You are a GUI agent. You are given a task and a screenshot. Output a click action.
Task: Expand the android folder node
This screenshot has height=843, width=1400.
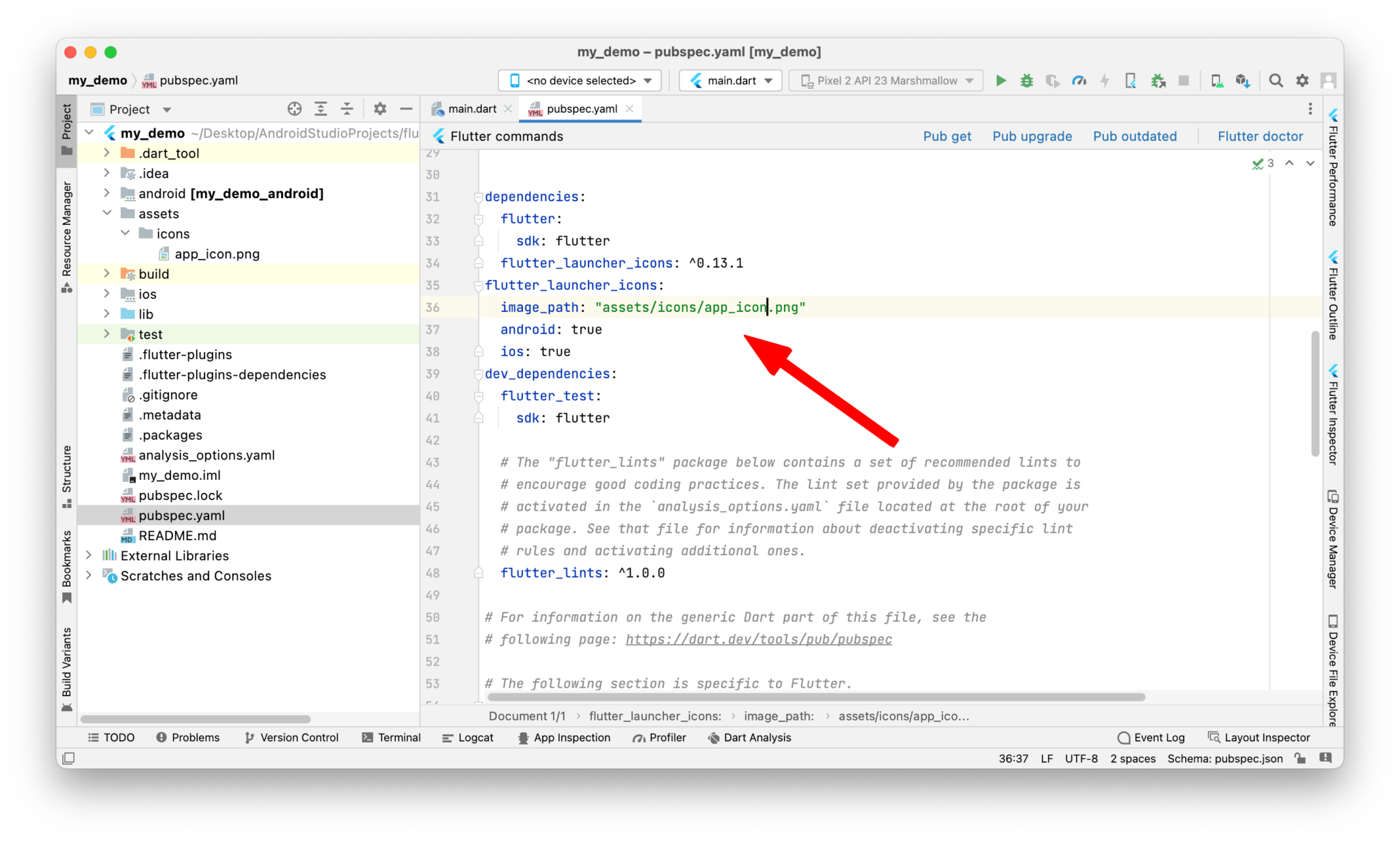pos(107,193)
